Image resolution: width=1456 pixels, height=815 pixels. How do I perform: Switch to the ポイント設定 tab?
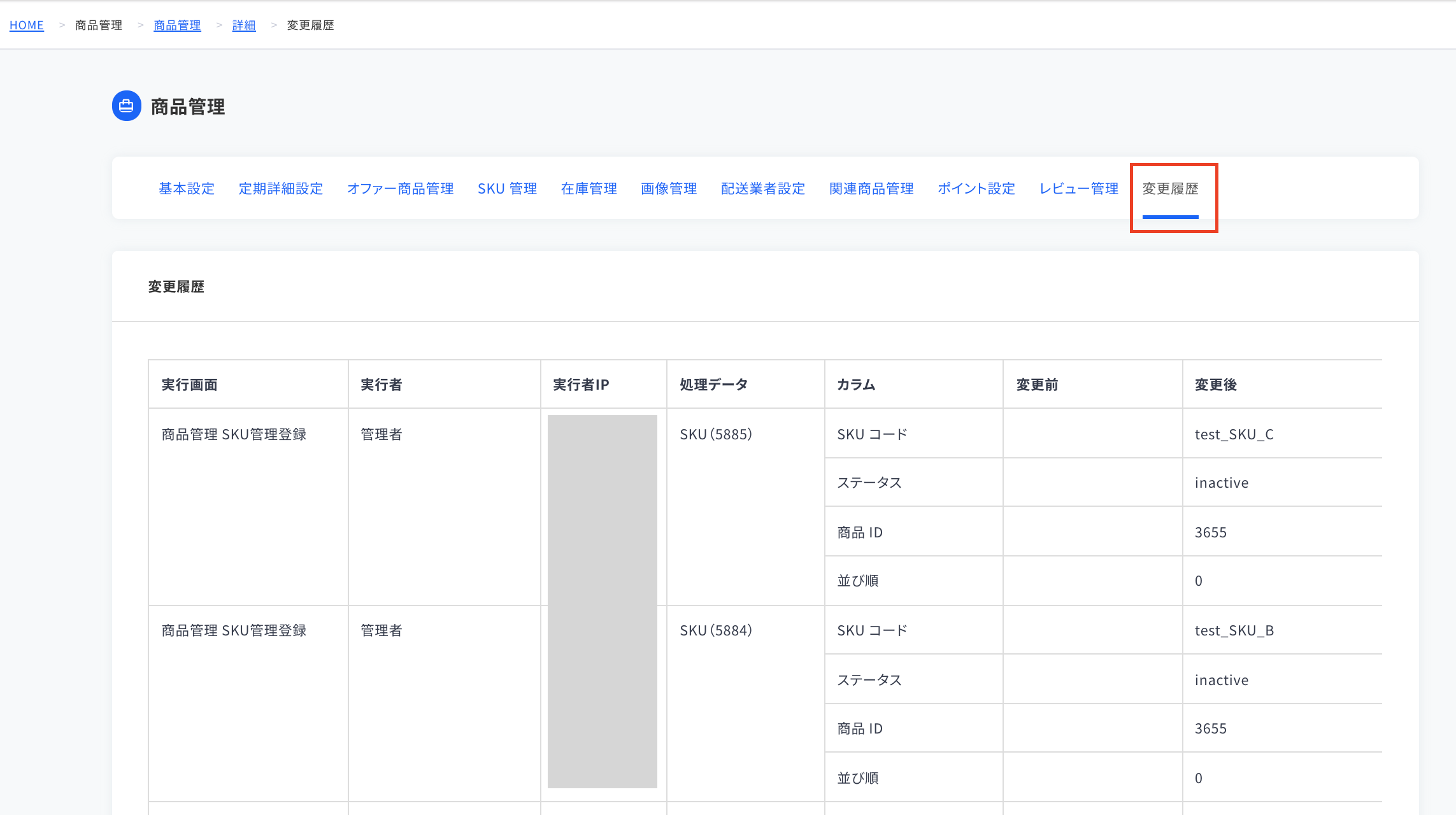pos(976,188)
